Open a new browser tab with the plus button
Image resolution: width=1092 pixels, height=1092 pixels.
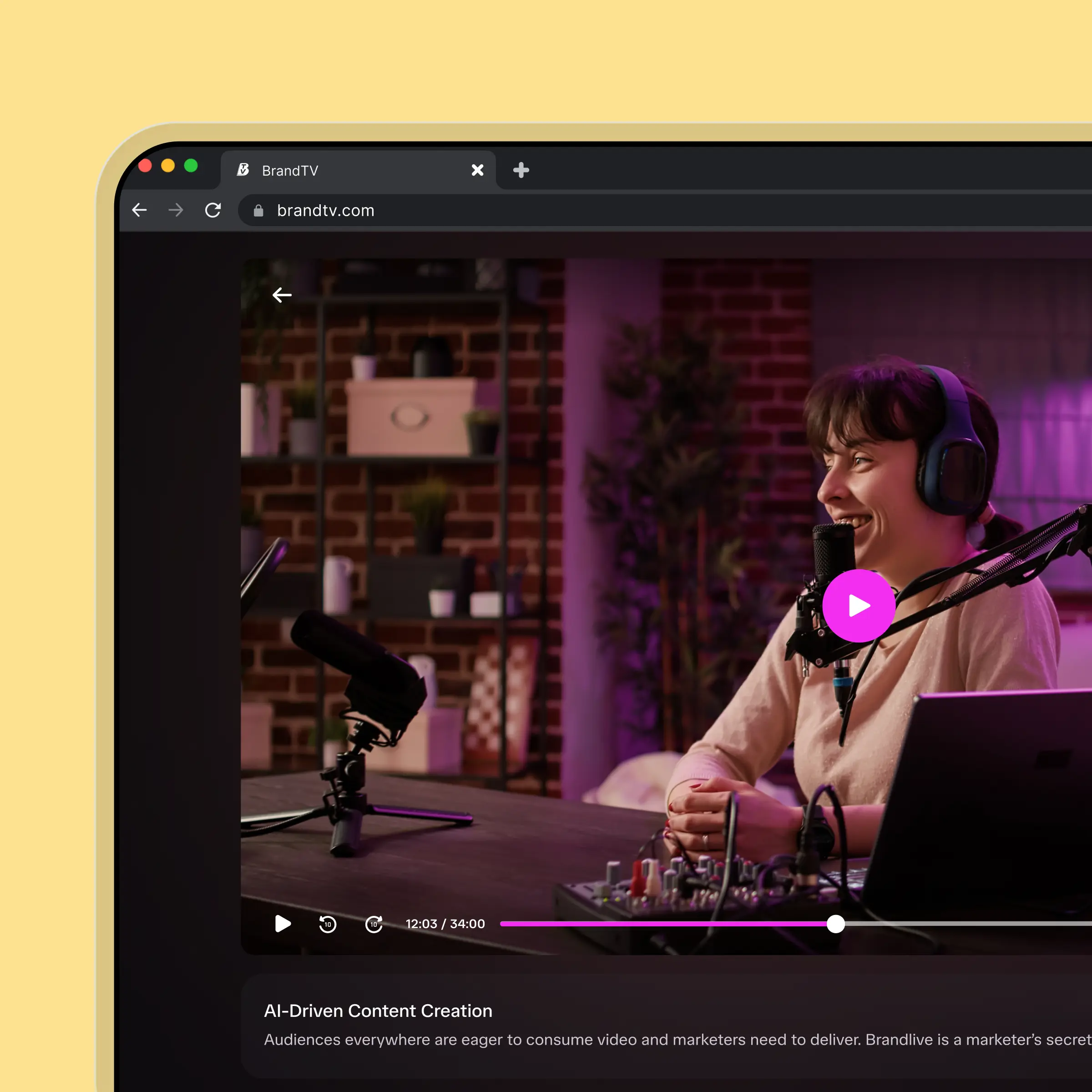point(520,170)
